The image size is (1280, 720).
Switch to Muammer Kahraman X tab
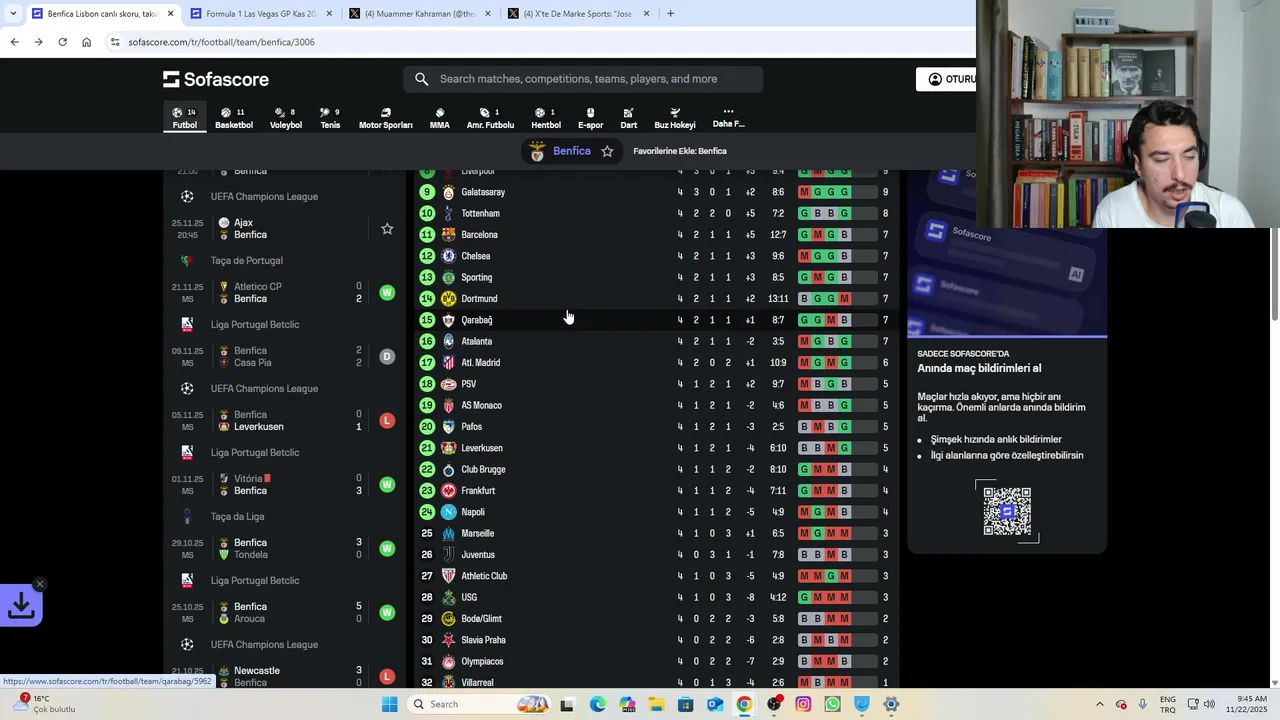pyautogui.click(x=420, y=14)
